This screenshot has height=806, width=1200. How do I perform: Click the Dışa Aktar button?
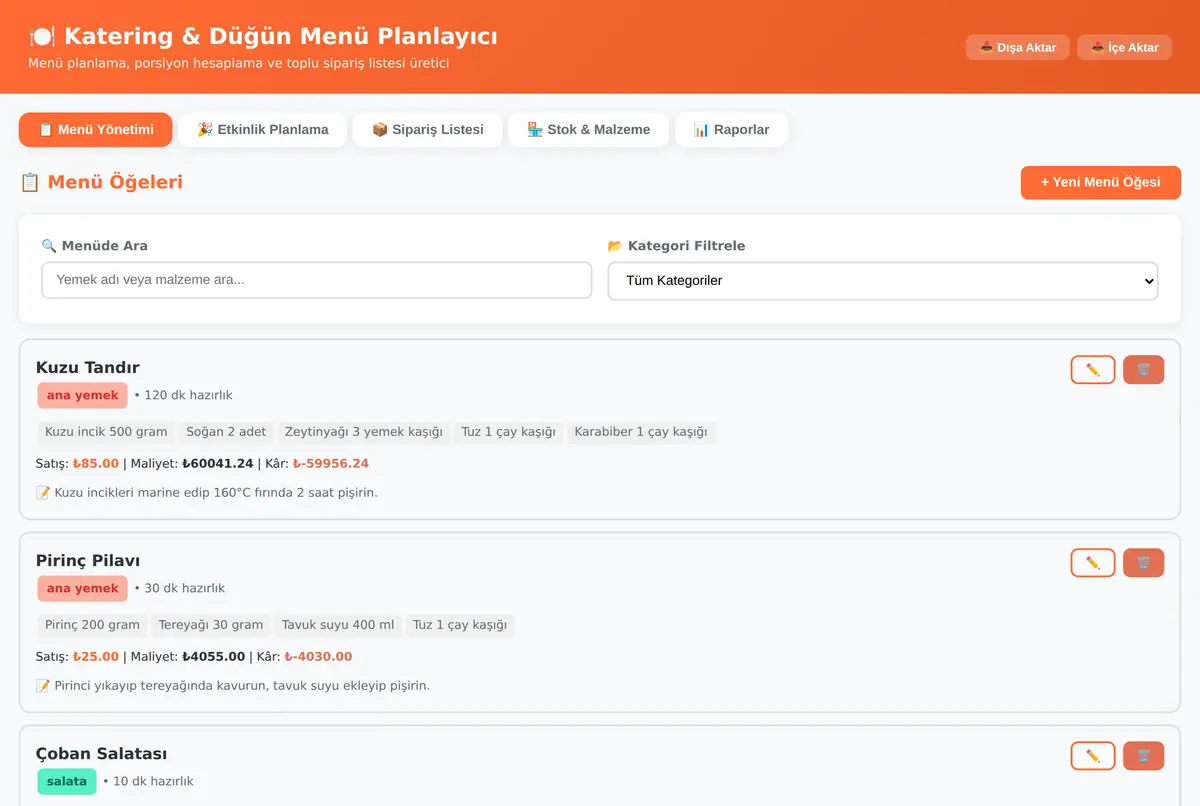1018,47
